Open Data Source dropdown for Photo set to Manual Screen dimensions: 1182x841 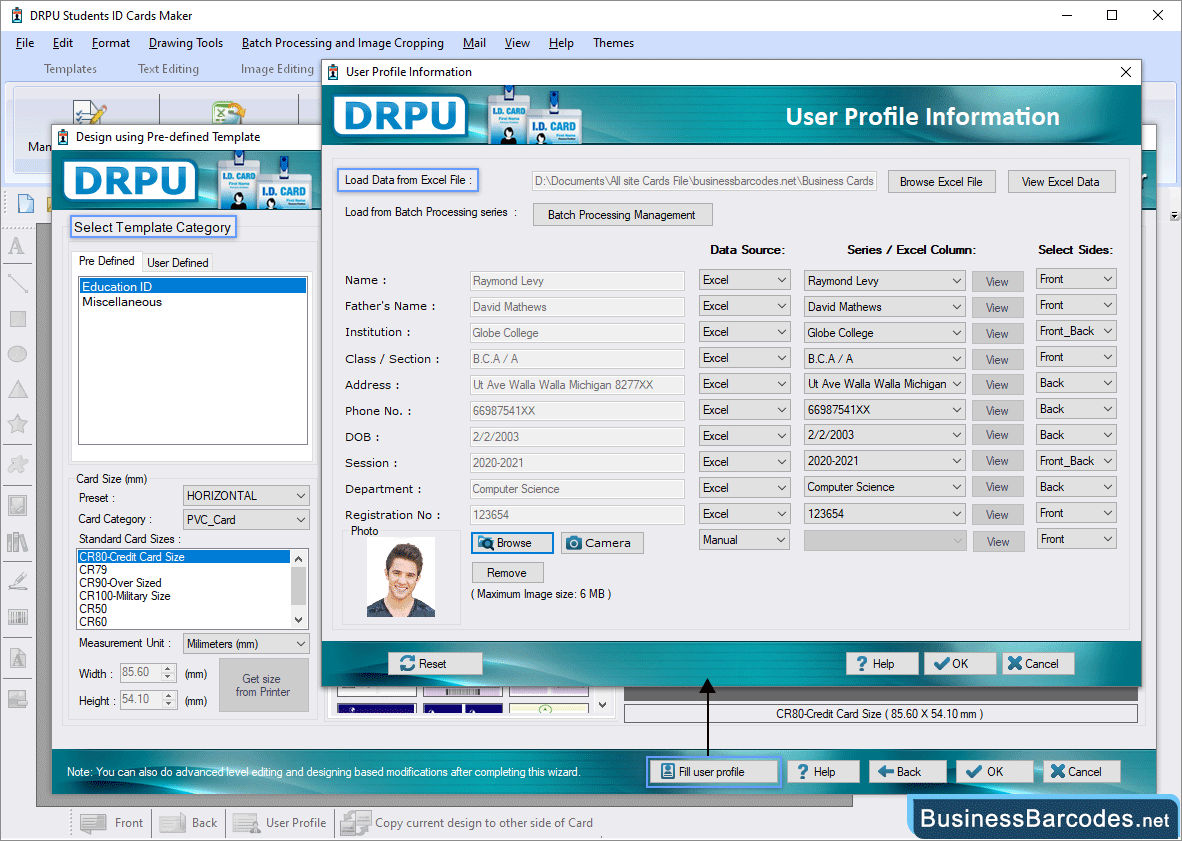click(x=744, y=540)
